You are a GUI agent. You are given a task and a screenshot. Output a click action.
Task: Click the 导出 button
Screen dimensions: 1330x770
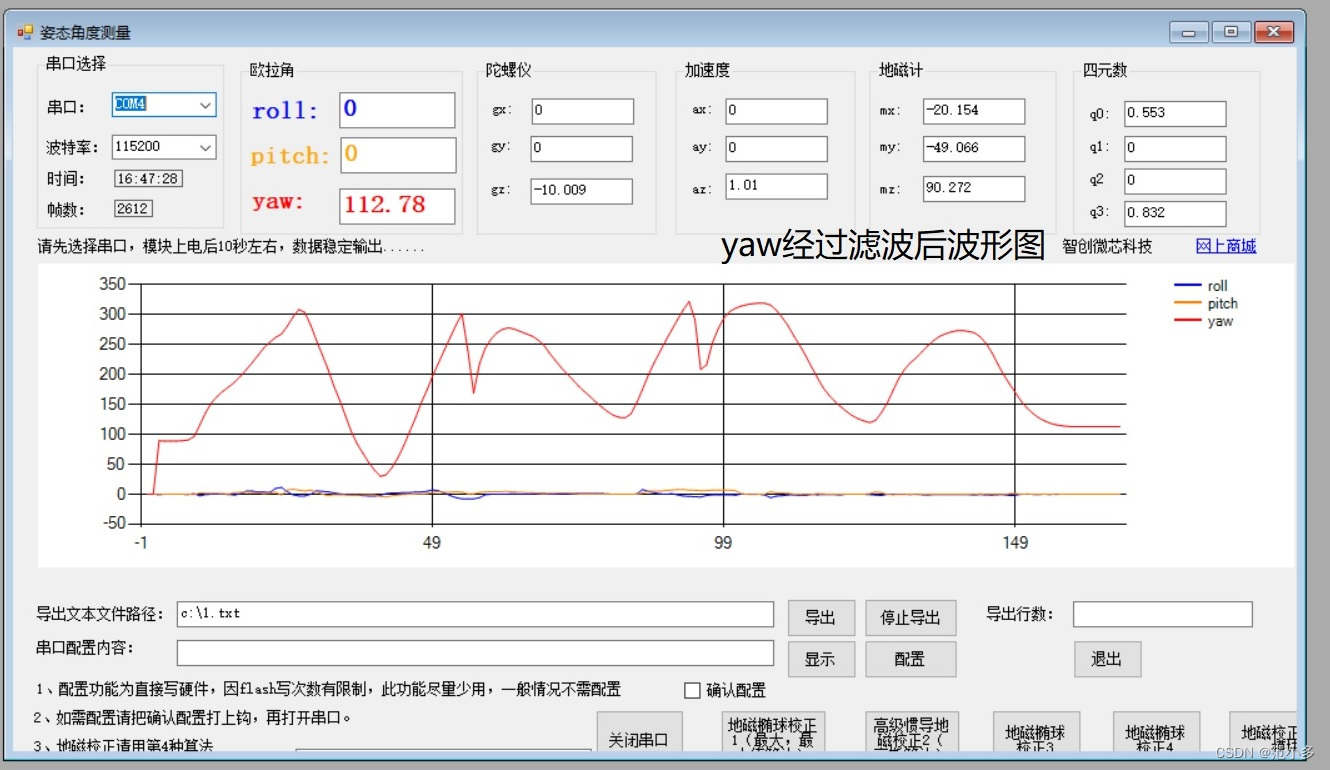coord(821,618)
